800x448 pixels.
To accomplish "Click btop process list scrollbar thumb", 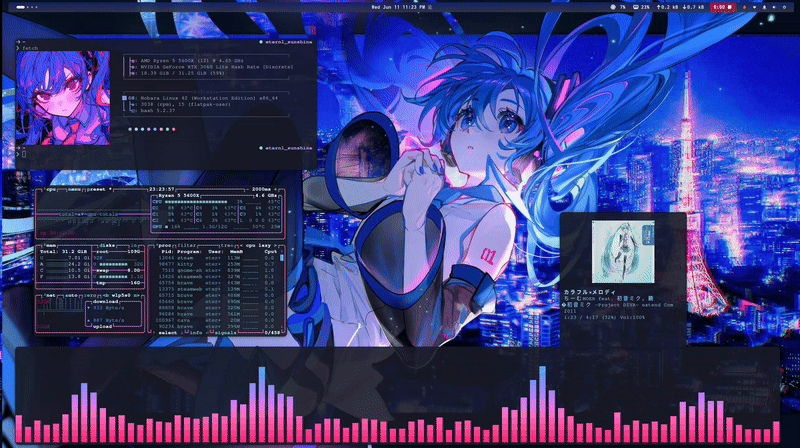I will 281,258.
